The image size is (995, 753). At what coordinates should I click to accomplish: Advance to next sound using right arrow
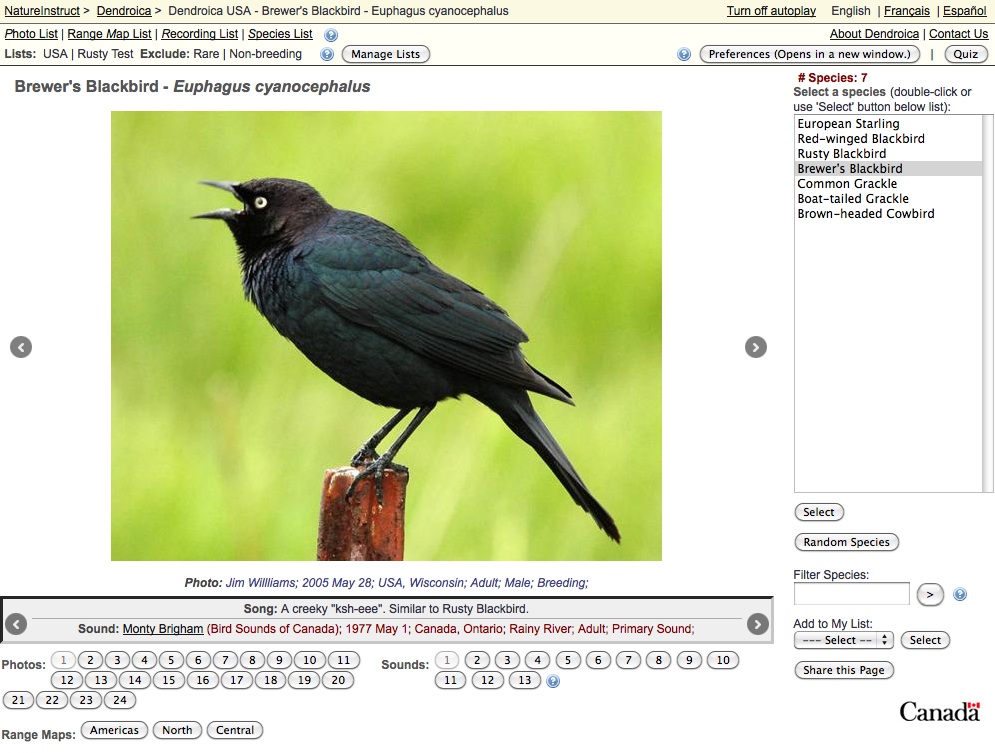pyautogui.click(x=758, y=624)
